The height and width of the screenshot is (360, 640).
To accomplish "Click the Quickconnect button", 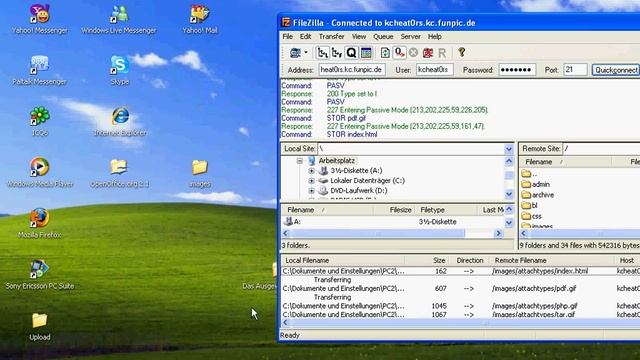I will 616,70.
